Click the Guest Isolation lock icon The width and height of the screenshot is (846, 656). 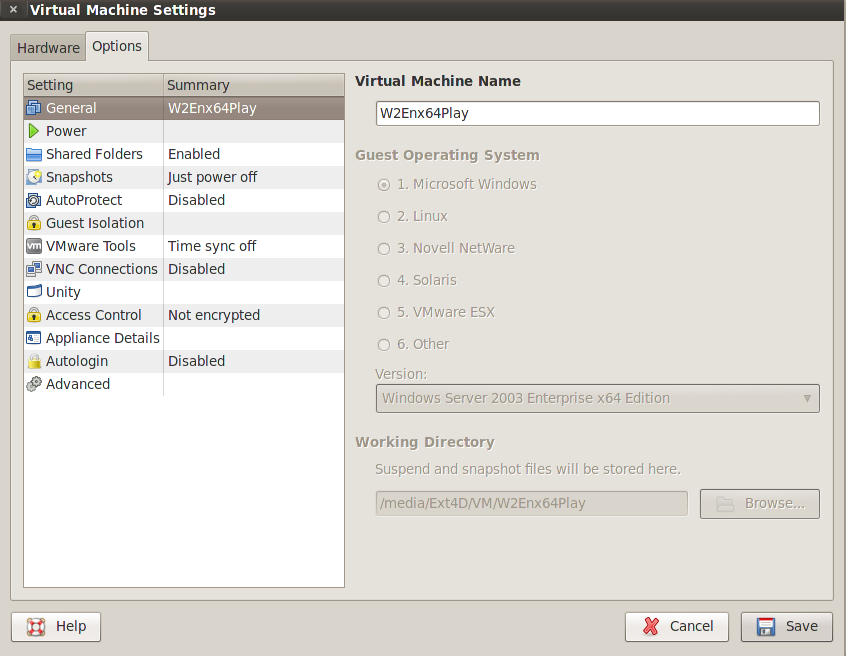click(33, 223)
